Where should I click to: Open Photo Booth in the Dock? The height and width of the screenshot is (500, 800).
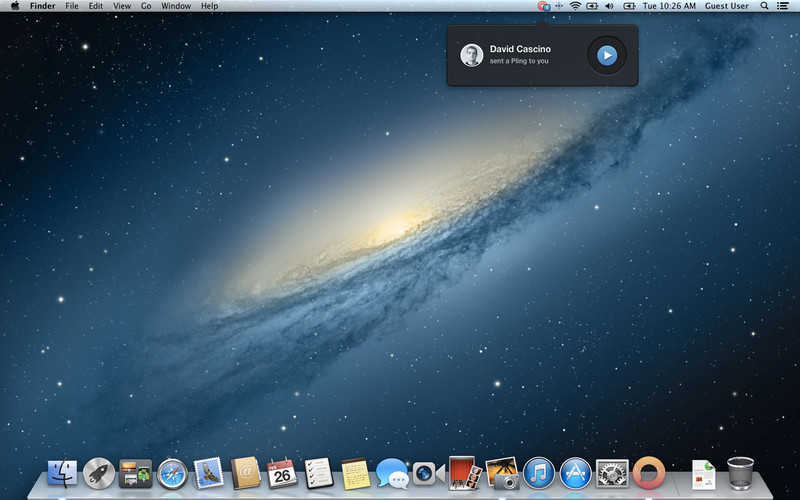click(465, 473)
